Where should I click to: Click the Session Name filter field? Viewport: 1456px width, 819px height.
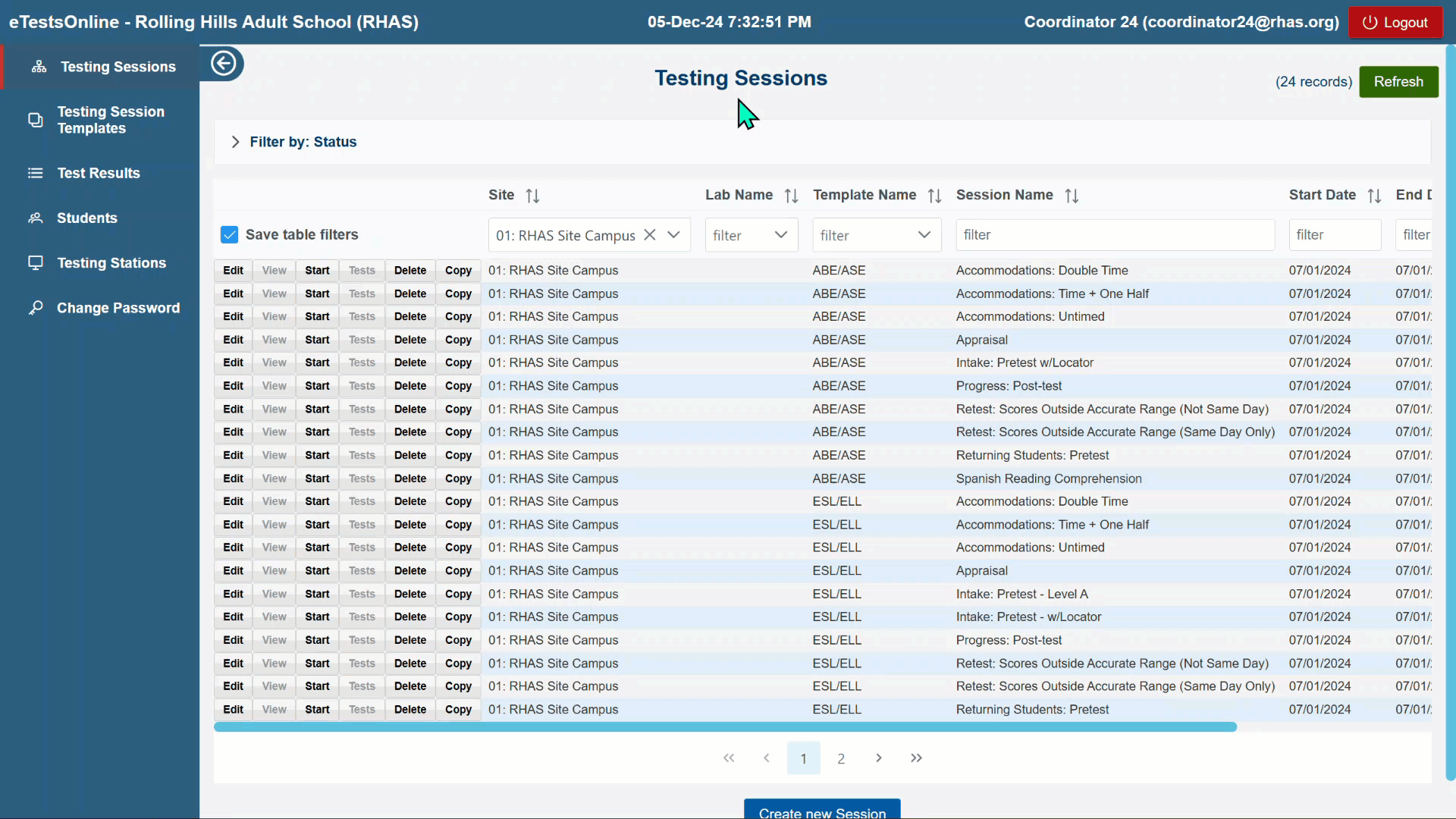pyautogui.click(x=1115, y=235)
